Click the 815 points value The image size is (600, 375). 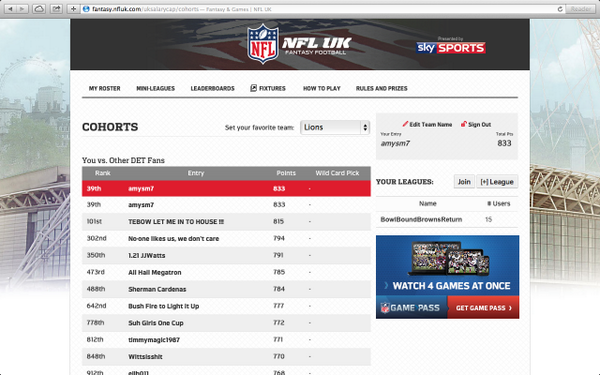[279, 221]
